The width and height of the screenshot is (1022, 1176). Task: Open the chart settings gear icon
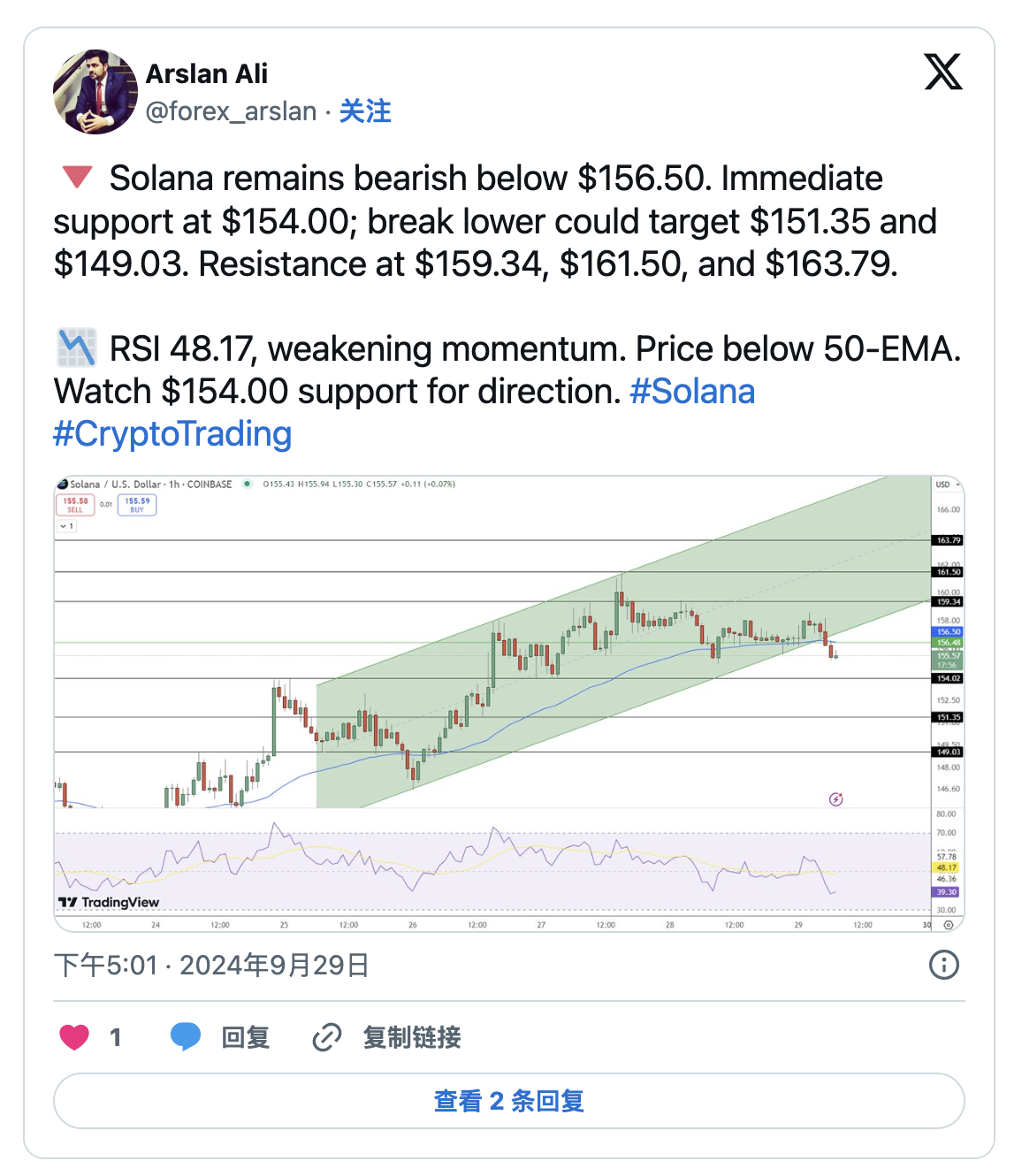click(948, 925)
